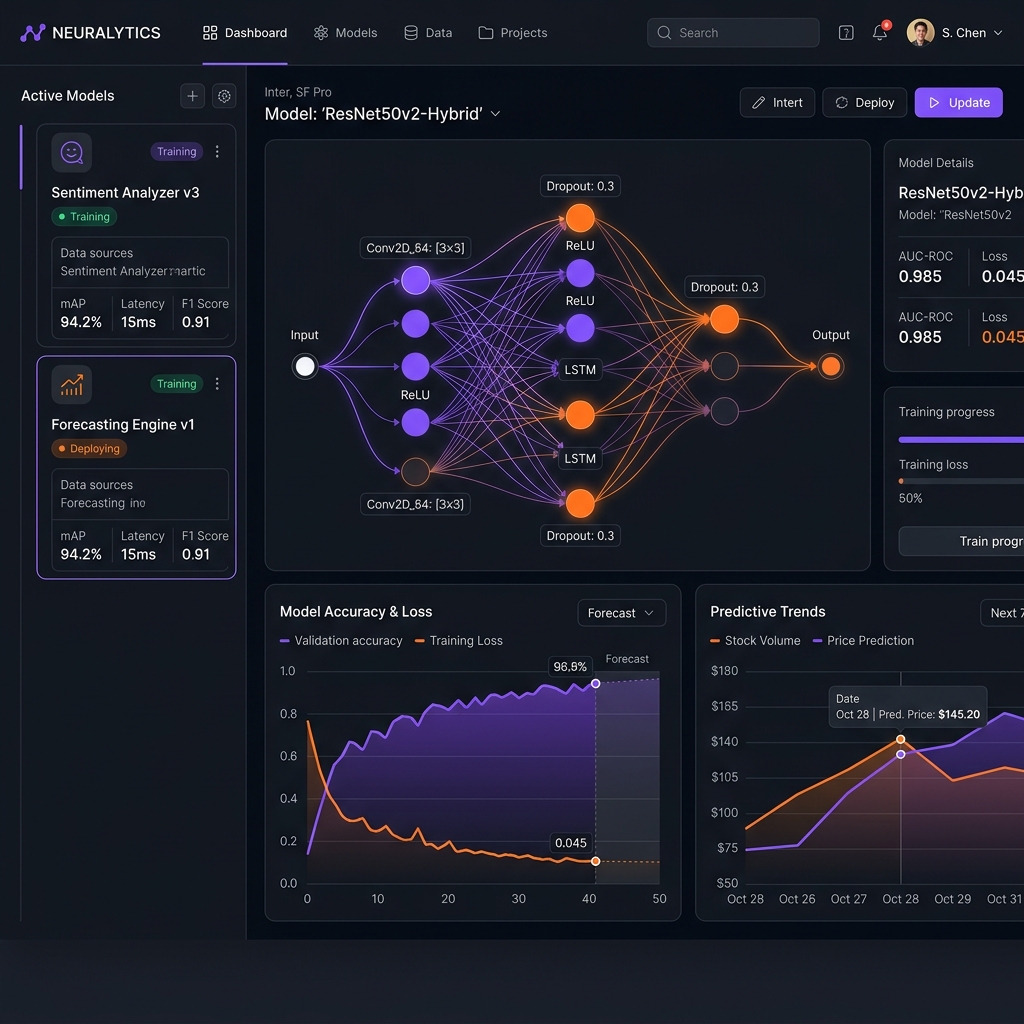Expand the S. Chen account menu chevron
The height and width of the screenshot is (1024, 1024).
[998, 33]
